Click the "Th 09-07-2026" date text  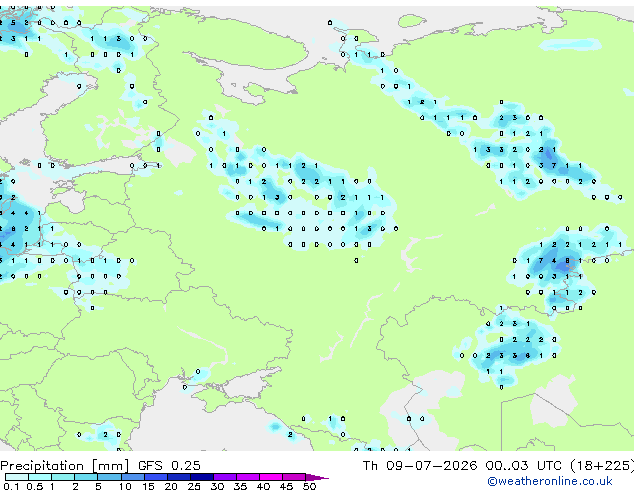pyautogui.click(x=420, y=465)
